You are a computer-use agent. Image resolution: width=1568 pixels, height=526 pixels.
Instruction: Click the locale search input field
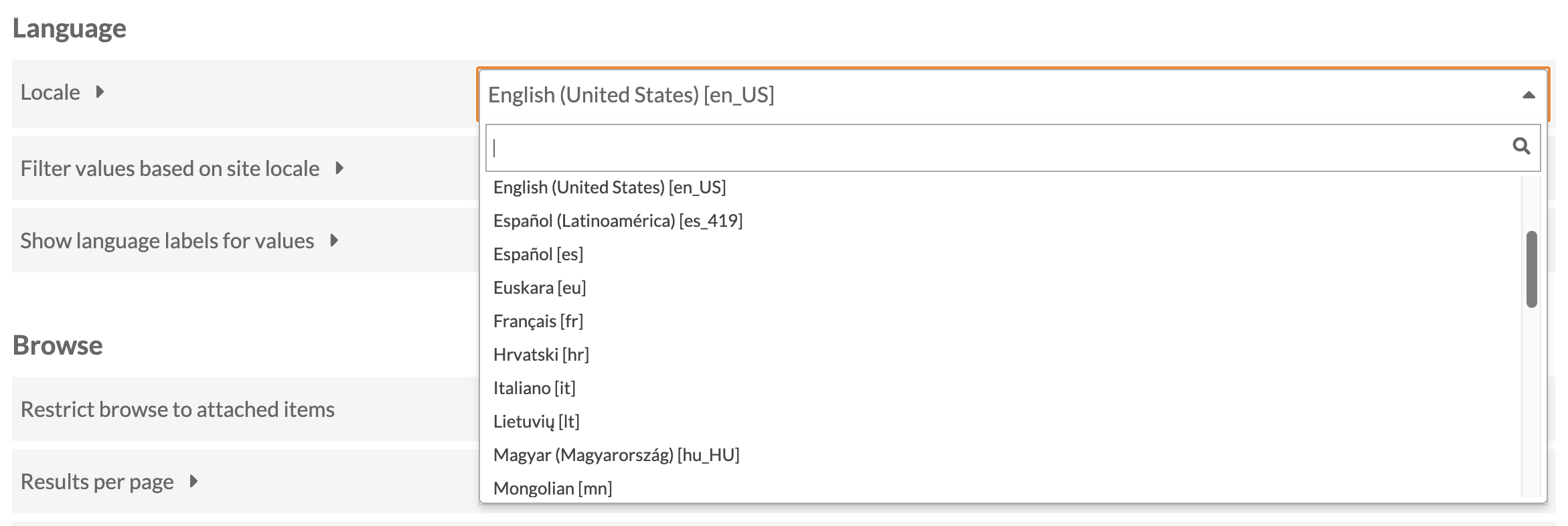point(998,147)
